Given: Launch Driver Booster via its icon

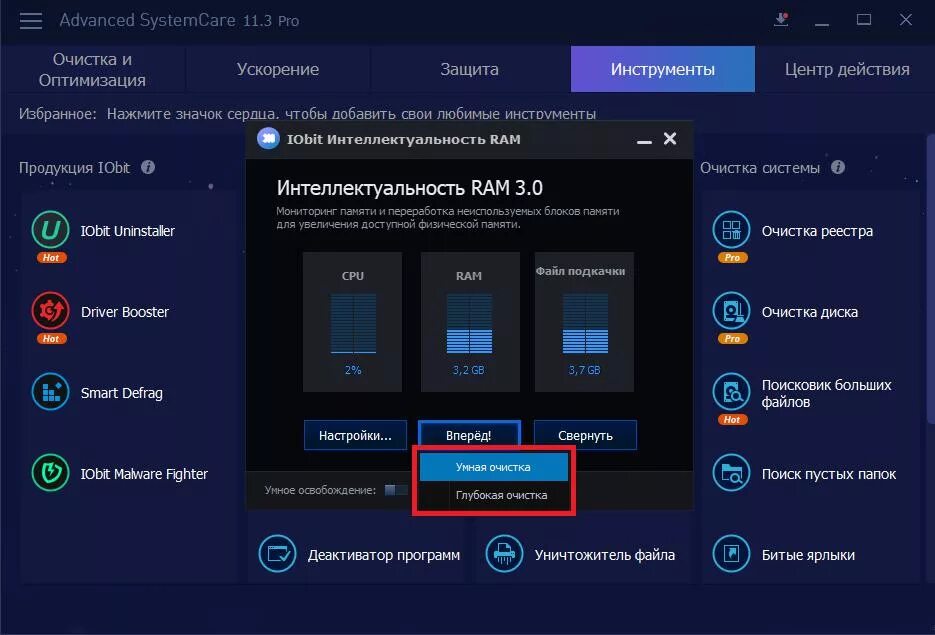Looking at the screenshot, I should coord(51,311).
